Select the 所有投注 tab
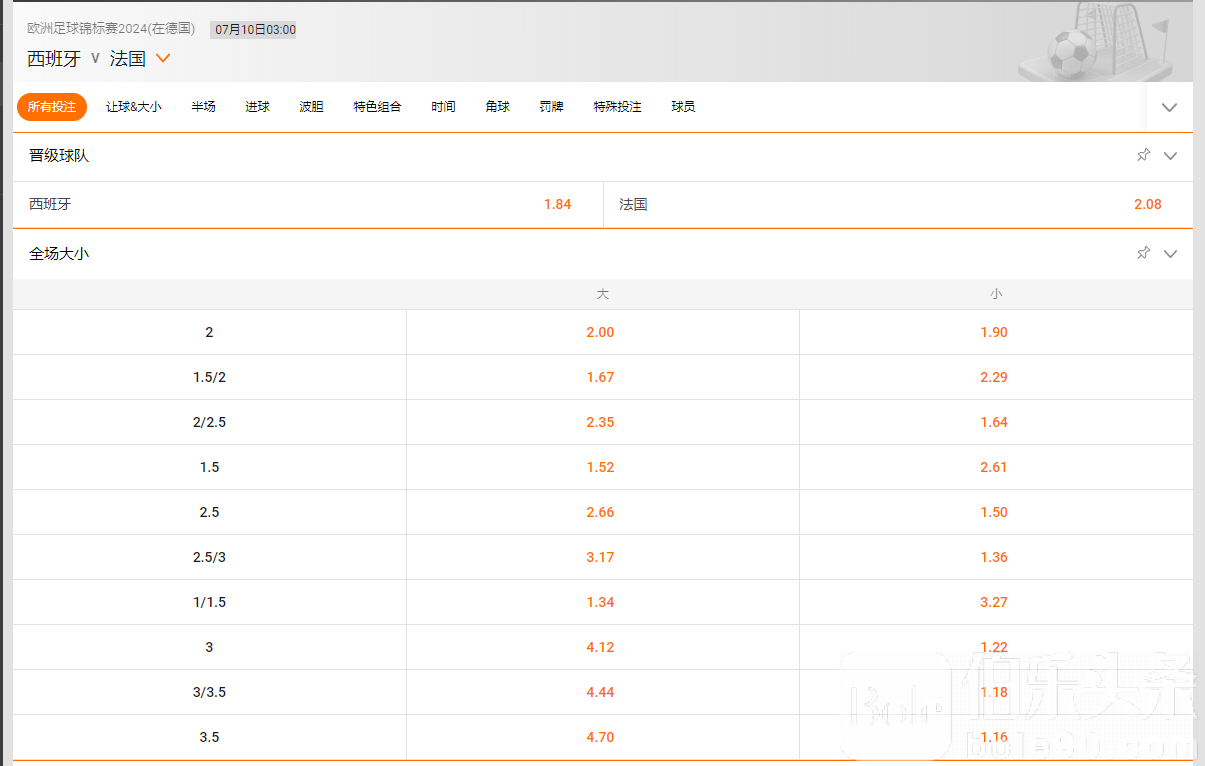 click(52, 107)
